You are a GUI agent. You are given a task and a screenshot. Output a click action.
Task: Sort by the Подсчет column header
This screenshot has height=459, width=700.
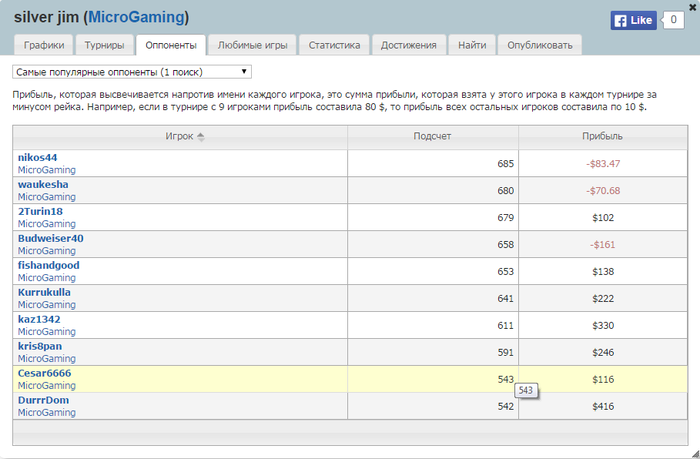[x=432, y=137]
